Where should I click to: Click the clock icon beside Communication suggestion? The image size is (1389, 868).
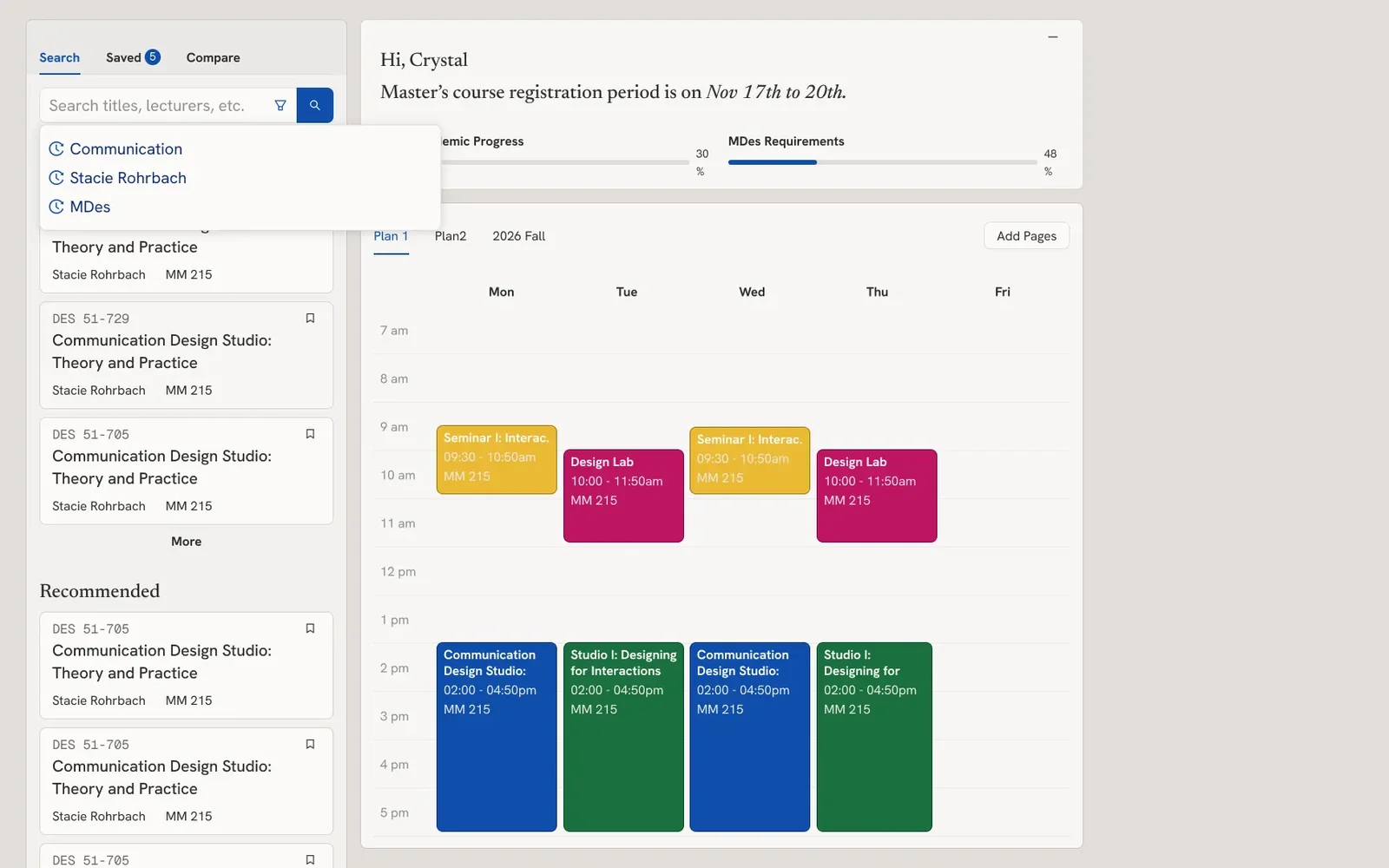(x=56, y=149)
